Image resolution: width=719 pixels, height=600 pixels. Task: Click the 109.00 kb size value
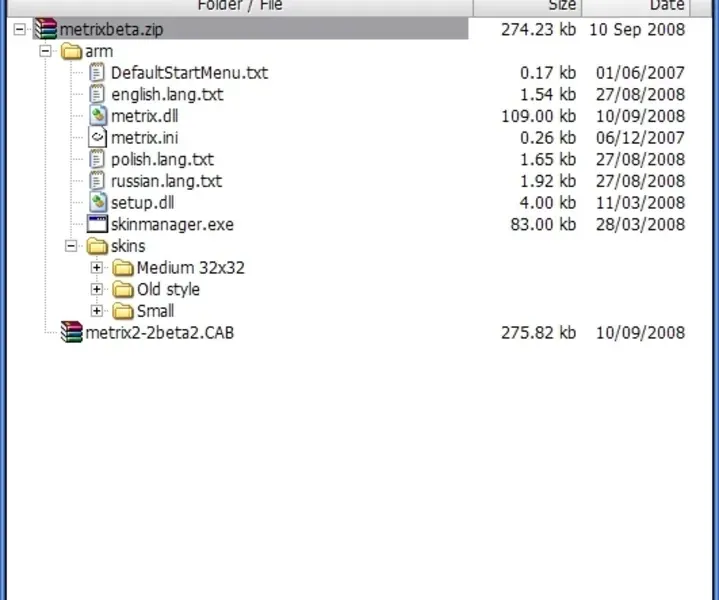[538, 116]
